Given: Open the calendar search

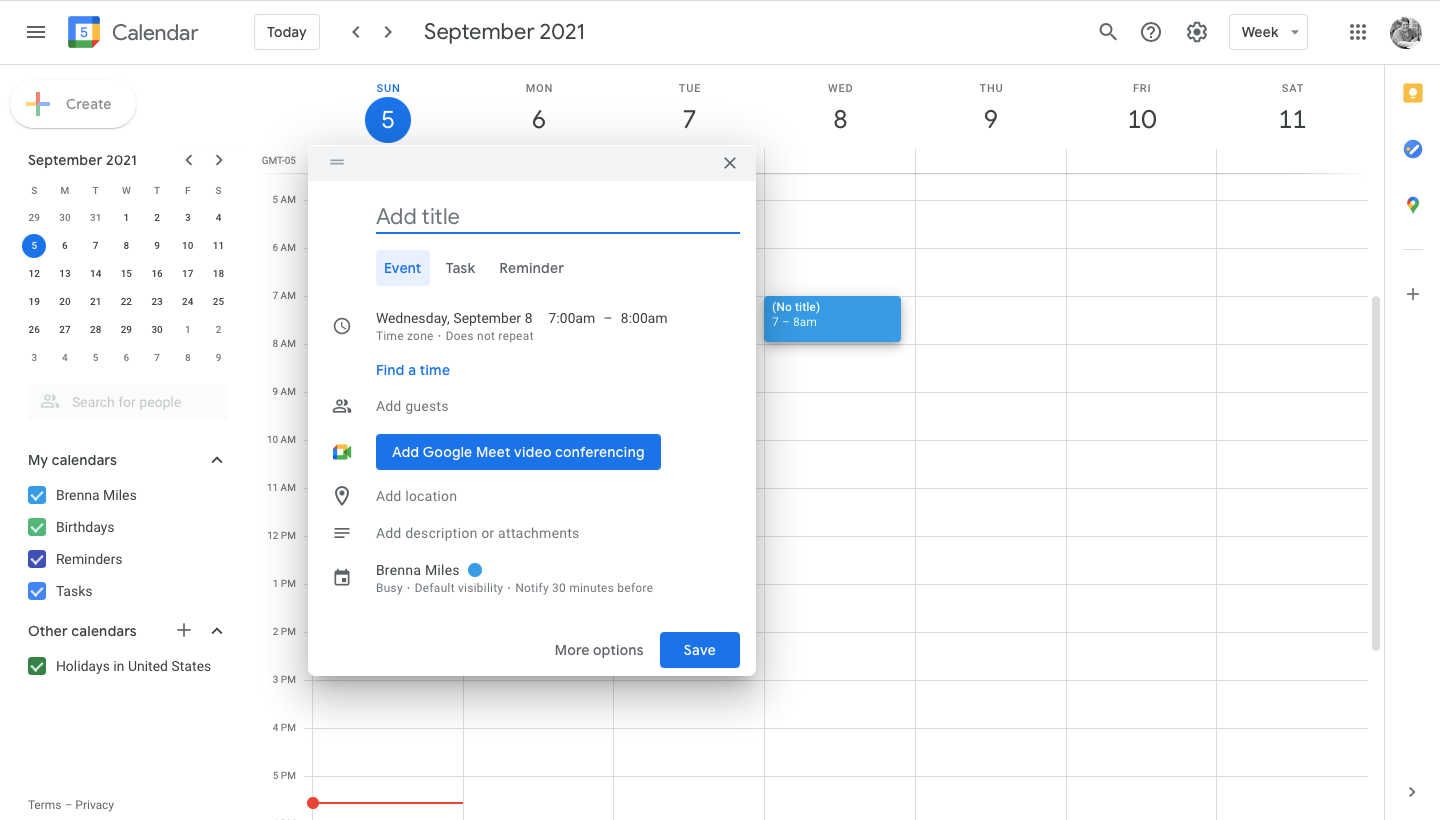Looking at the screenshot, I should (1108, 32).
